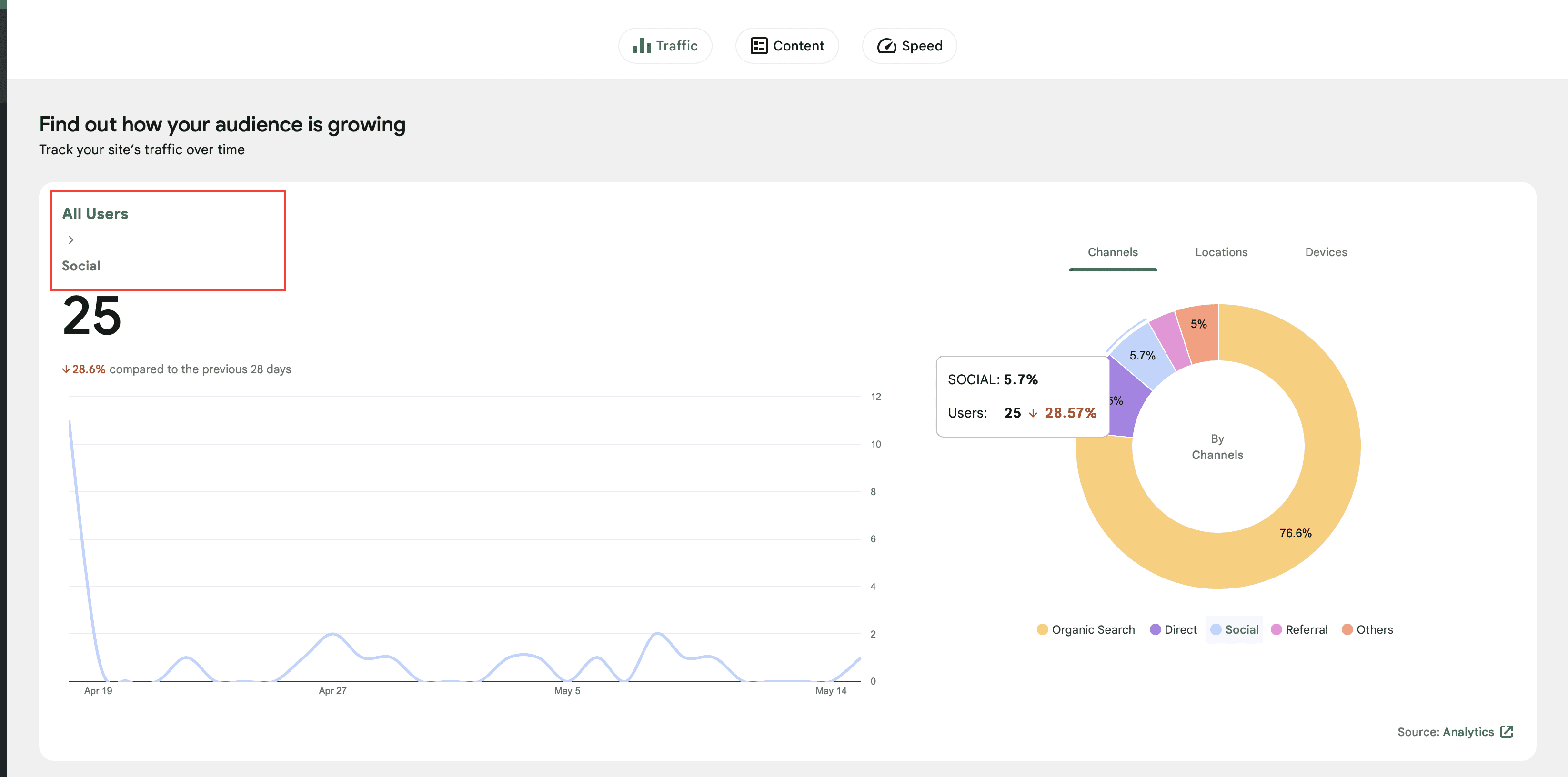This screenshot has height=777, width=1568.
Task: Click the By Channels donut center label
Action: [x=1217, y=447]
